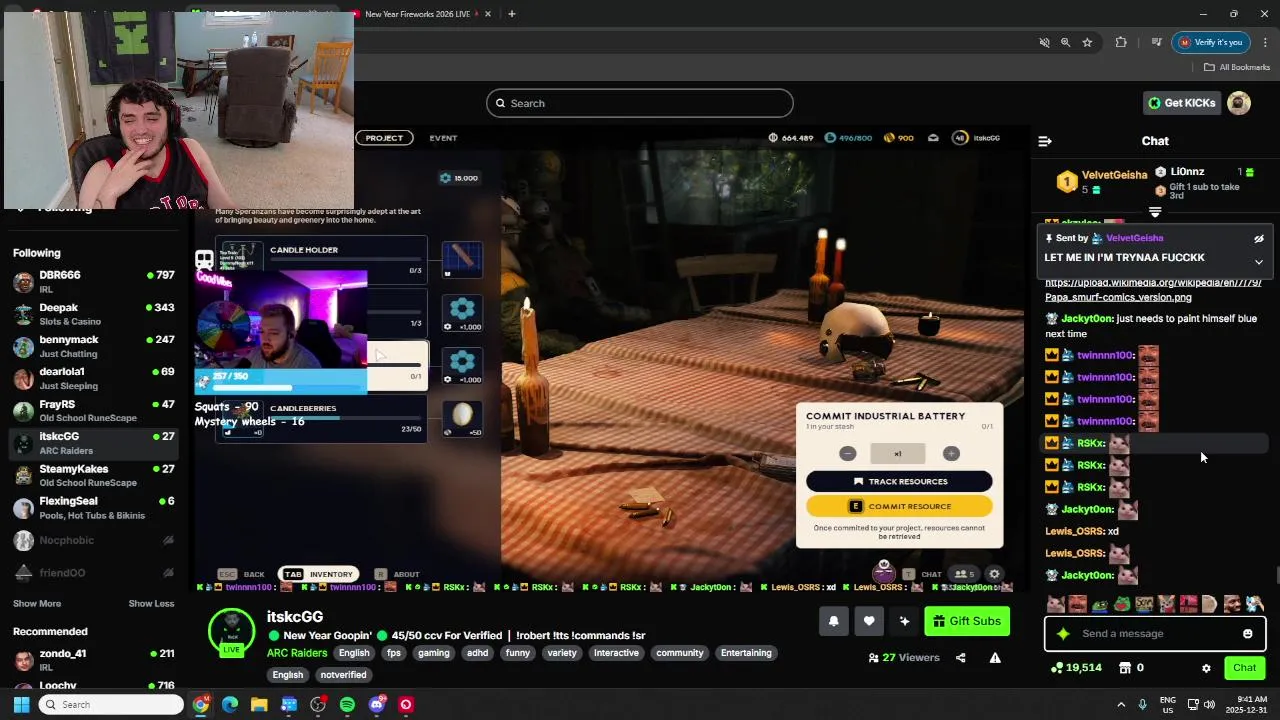Bookmark this page with star icon
Screen dimensions: 1280x720
pyautogui.click(x=1087, y=42)
